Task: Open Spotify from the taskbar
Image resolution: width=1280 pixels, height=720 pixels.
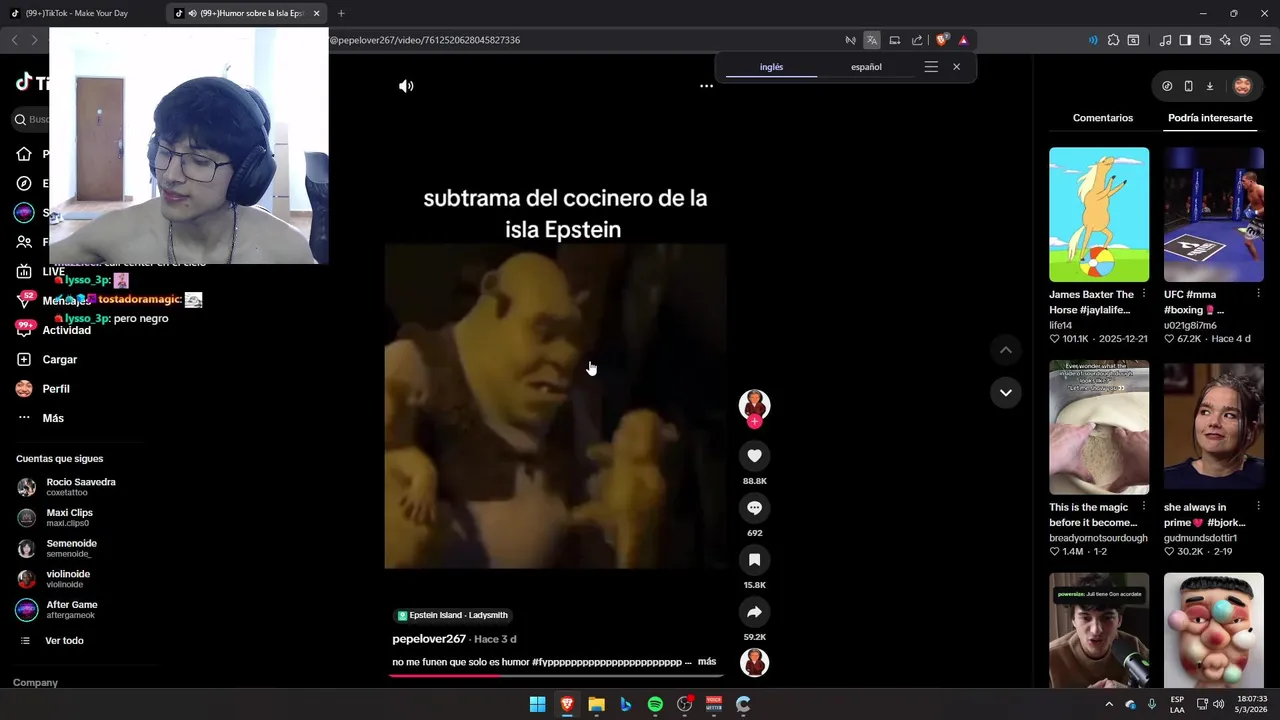Action: [x=655, y=704]
